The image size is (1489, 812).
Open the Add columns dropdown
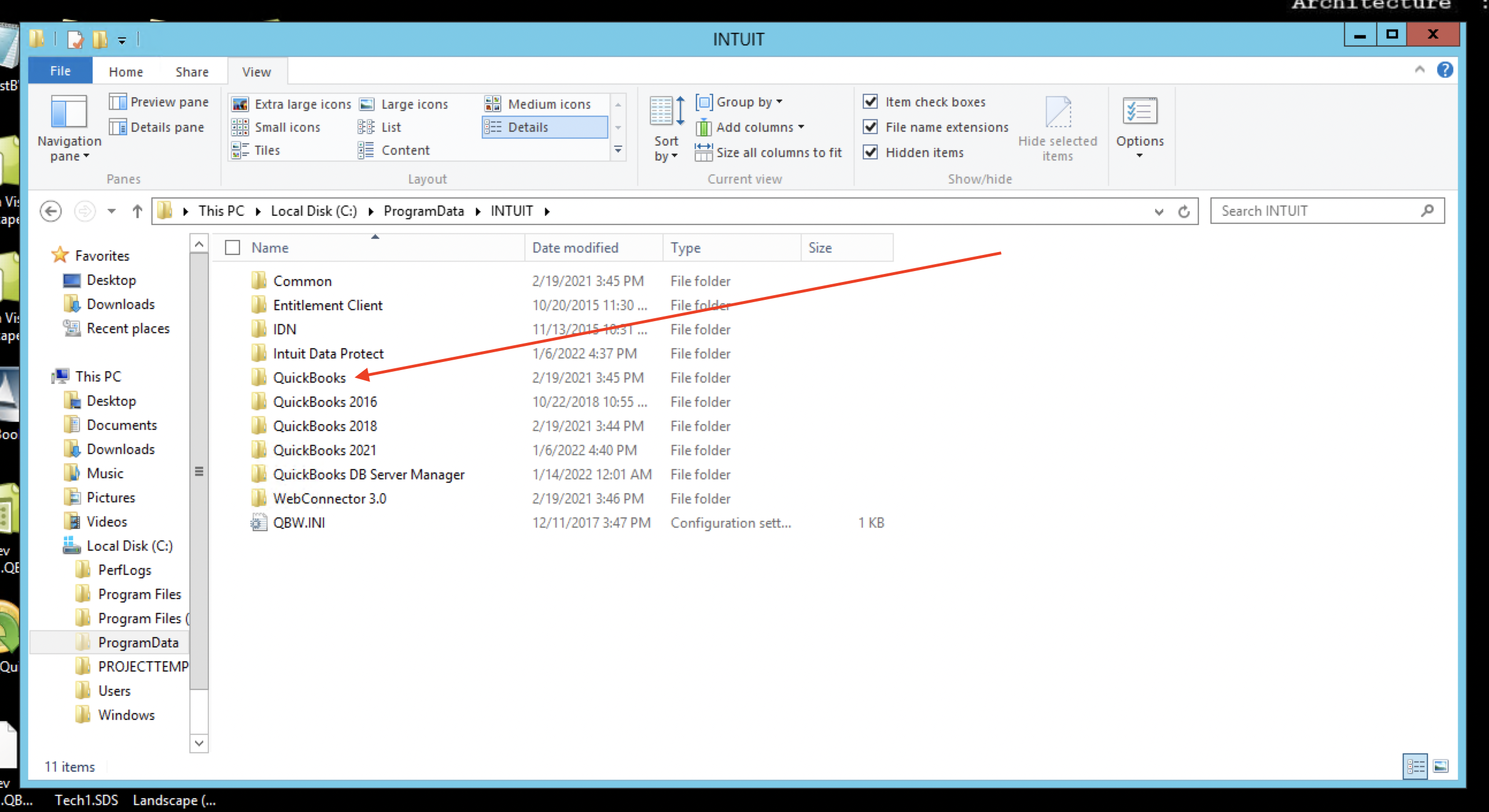(x=750, y=127)
